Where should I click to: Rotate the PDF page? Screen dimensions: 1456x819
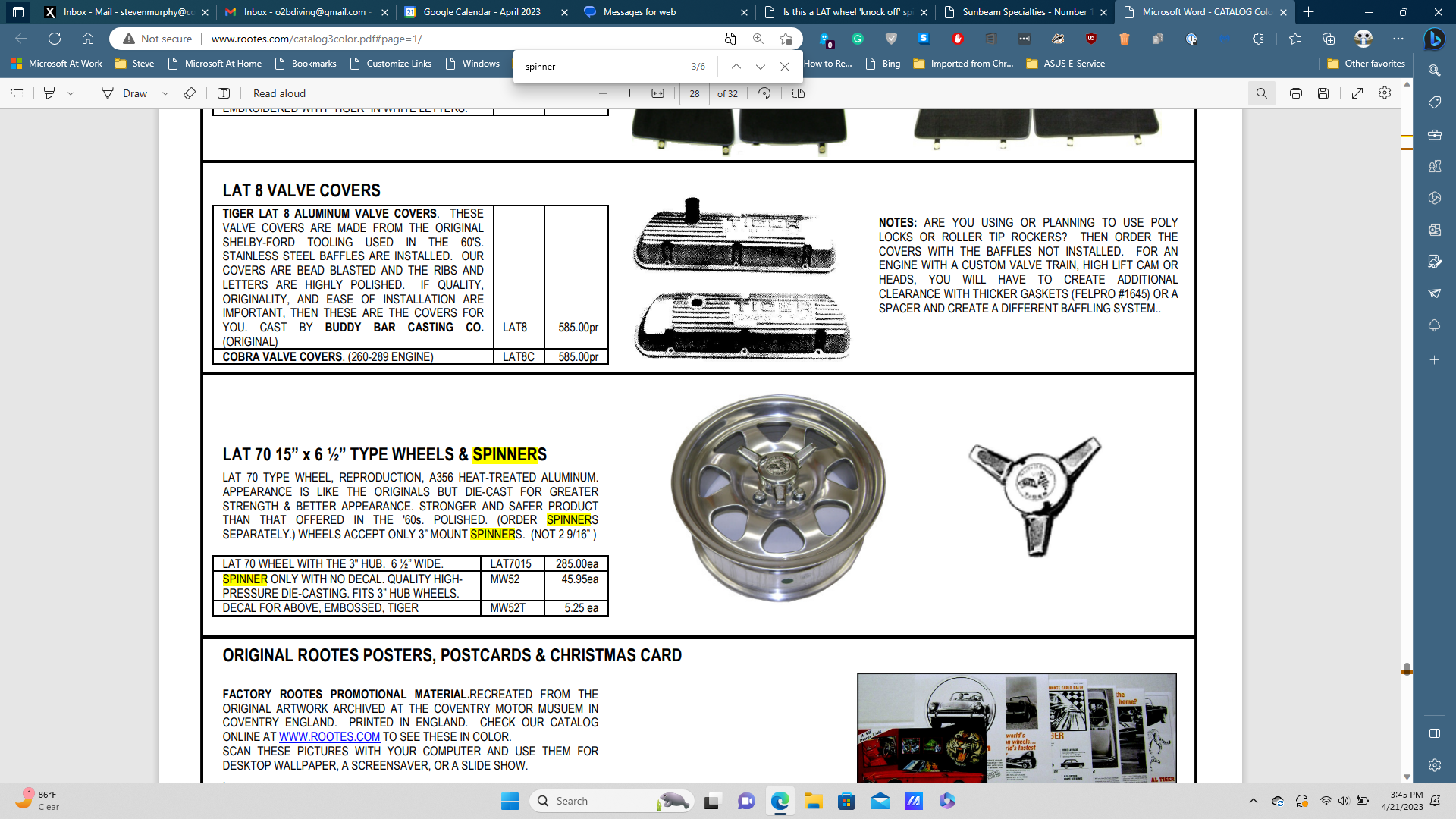(x=764, y=93)
